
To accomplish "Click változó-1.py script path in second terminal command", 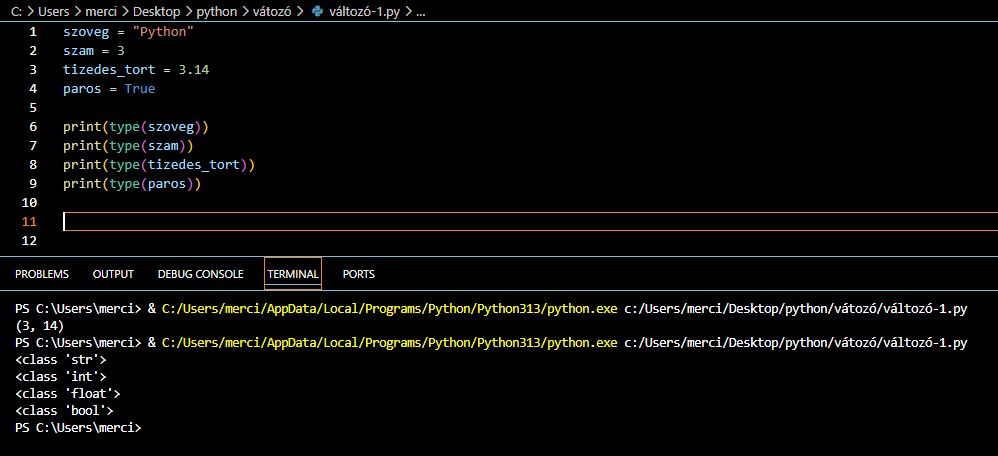I will point(795,343).
